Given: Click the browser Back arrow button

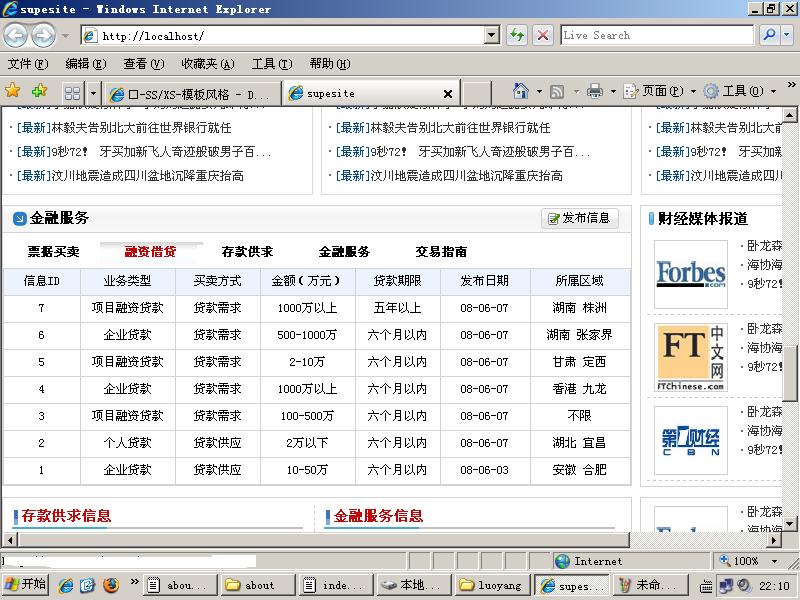Looking at the screenshot, I should pos(15,36).
